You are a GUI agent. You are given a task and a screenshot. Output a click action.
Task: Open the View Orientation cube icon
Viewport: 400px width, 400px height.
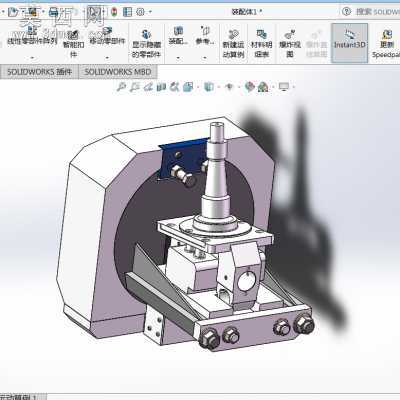pos(188,87)
